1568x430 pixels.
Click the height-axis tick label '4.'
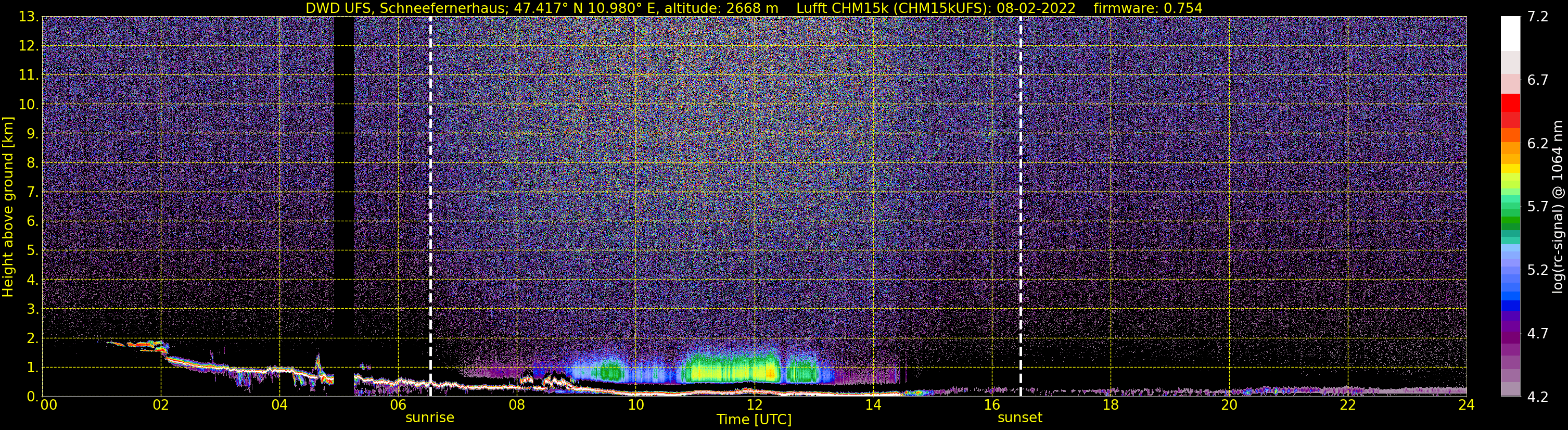coord(33,280)
